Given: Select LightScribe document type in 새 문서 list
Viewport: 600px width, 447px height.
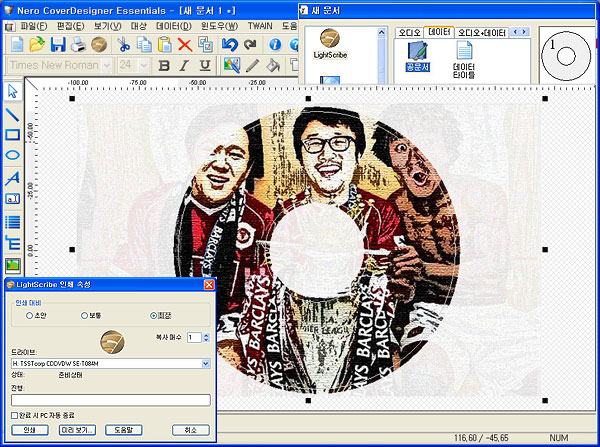Looking at the screenshot, I should (x=330, y=44).
